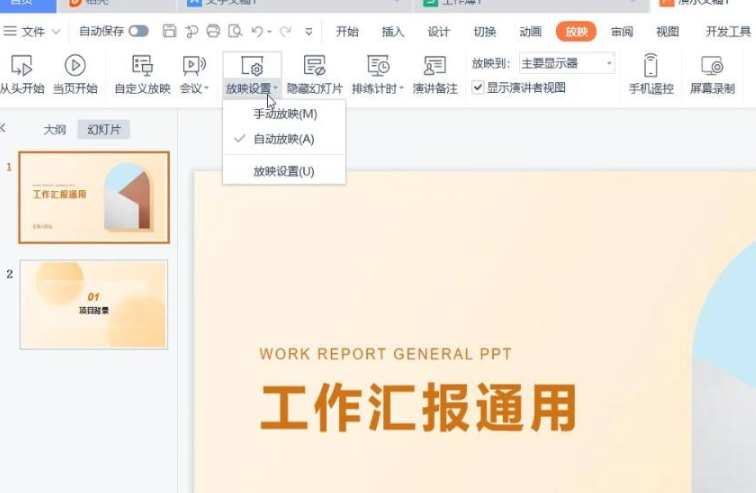The width and height of the screenshot is (756, 493).
Task: Click 隐藏幻灯片 hide slide icon
Action: click(x=314, y=66)
